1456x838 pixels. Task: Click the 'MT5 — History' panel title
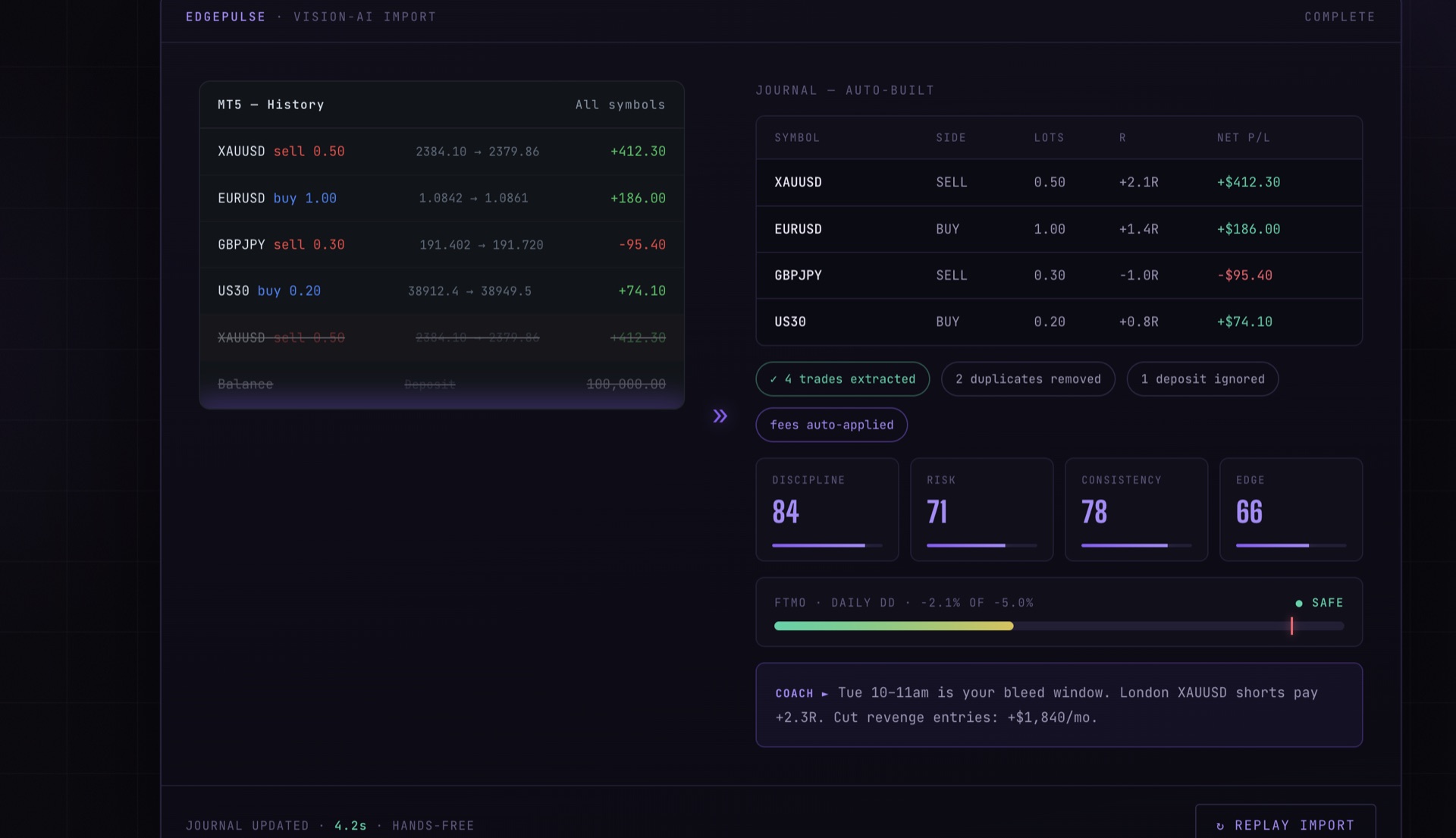(271, 105)
